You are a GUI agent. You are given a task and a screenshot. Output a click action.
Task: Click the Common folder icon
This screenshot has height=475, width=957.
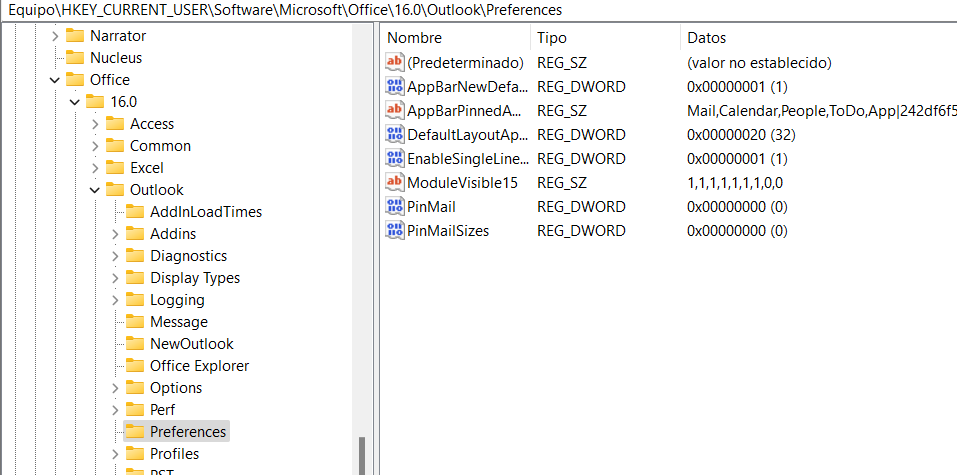click(x=115, y=145)
